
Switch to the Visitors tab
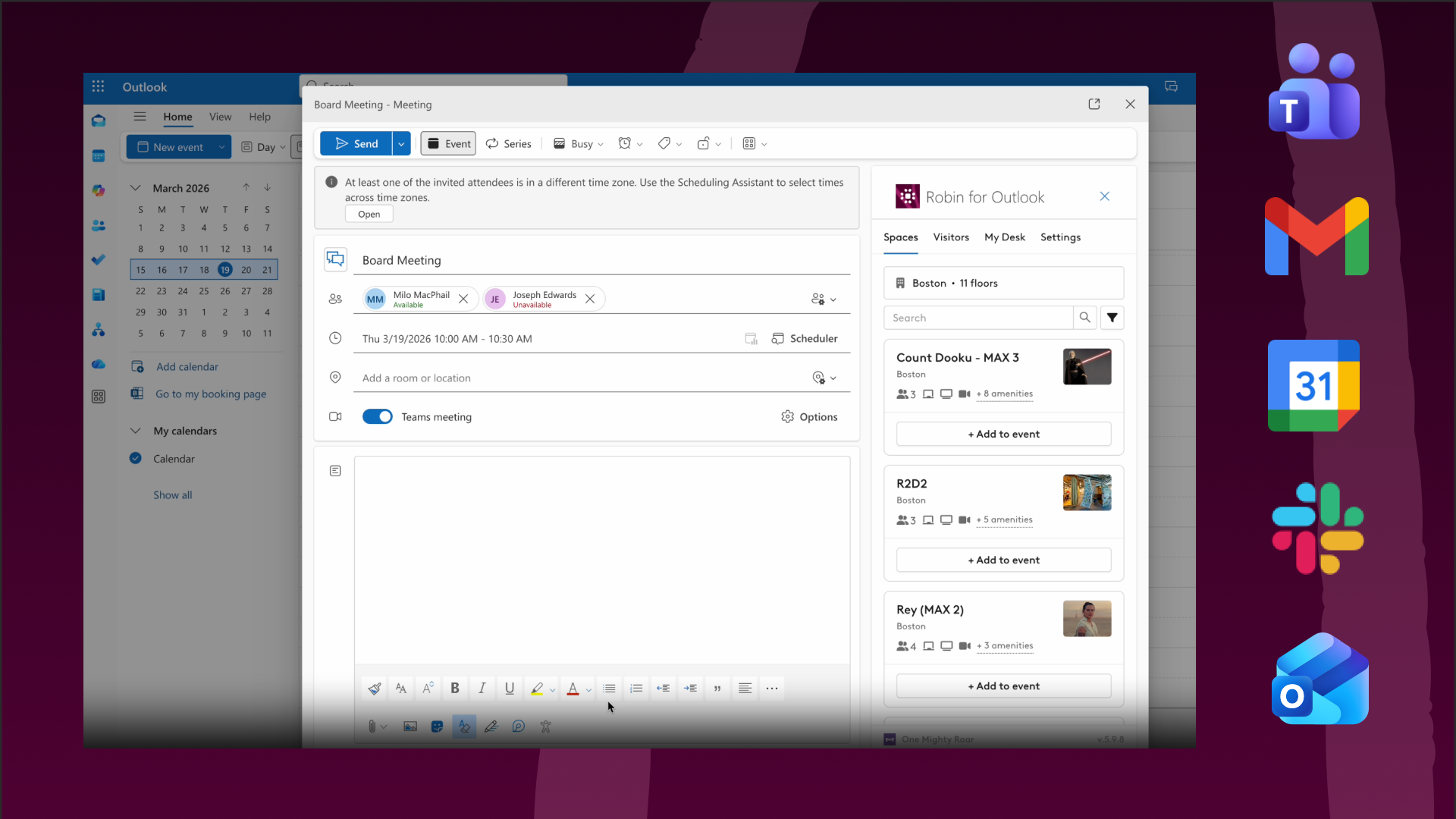pos(951,237)
